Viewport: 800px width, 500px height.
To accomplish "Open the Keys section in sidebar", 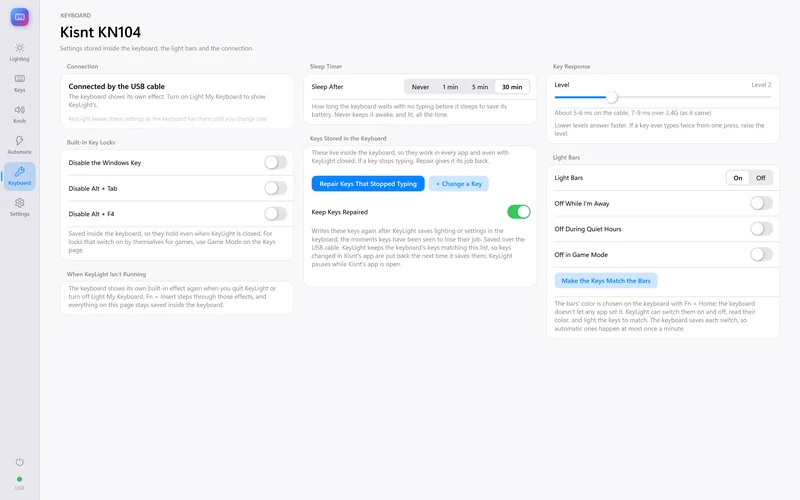I will click(19, 83).
